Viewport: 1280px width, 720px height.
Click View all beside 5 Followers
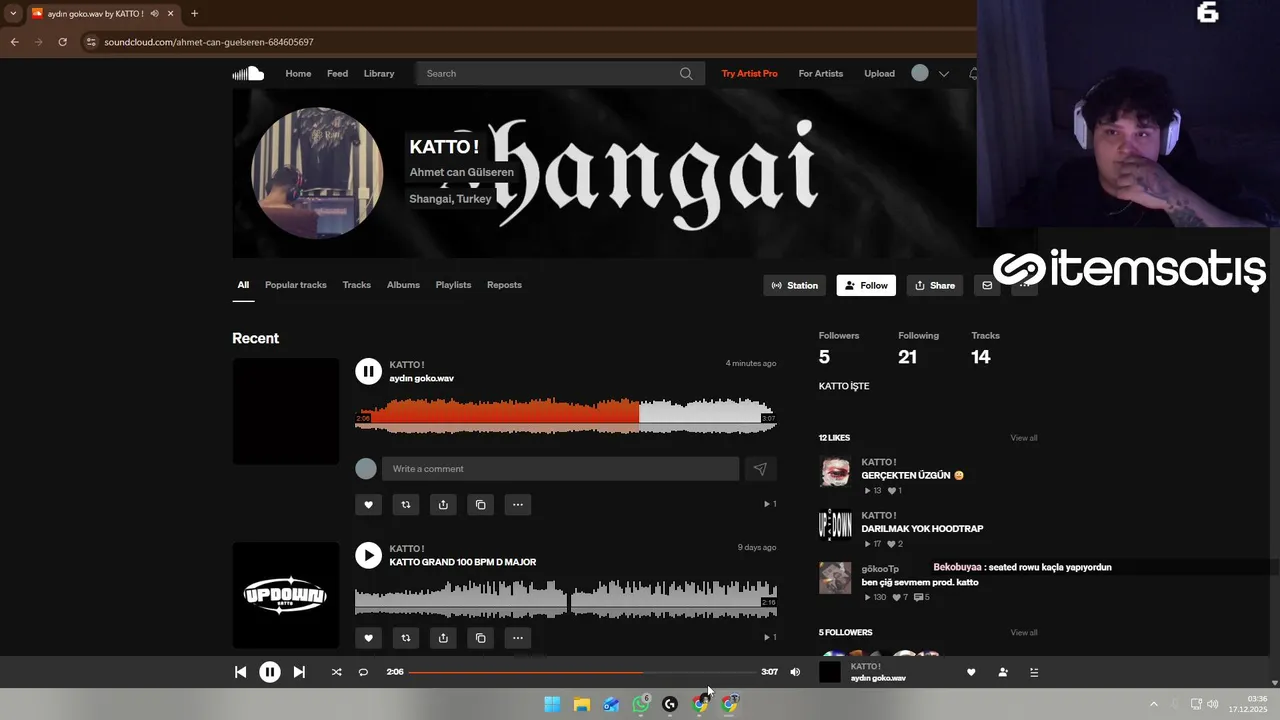pyautogui.click(x=1023, y=633)
